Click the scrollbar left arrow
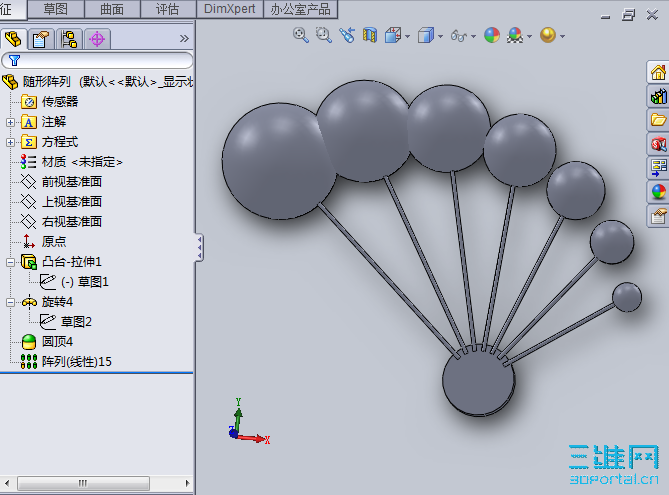The height and width of the screenshot is (495, 669). 7,483
